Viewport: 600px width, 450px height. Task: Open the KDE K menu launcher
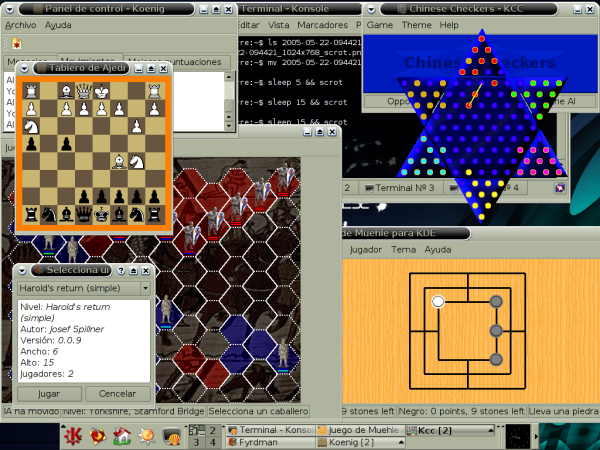point(73,436)
